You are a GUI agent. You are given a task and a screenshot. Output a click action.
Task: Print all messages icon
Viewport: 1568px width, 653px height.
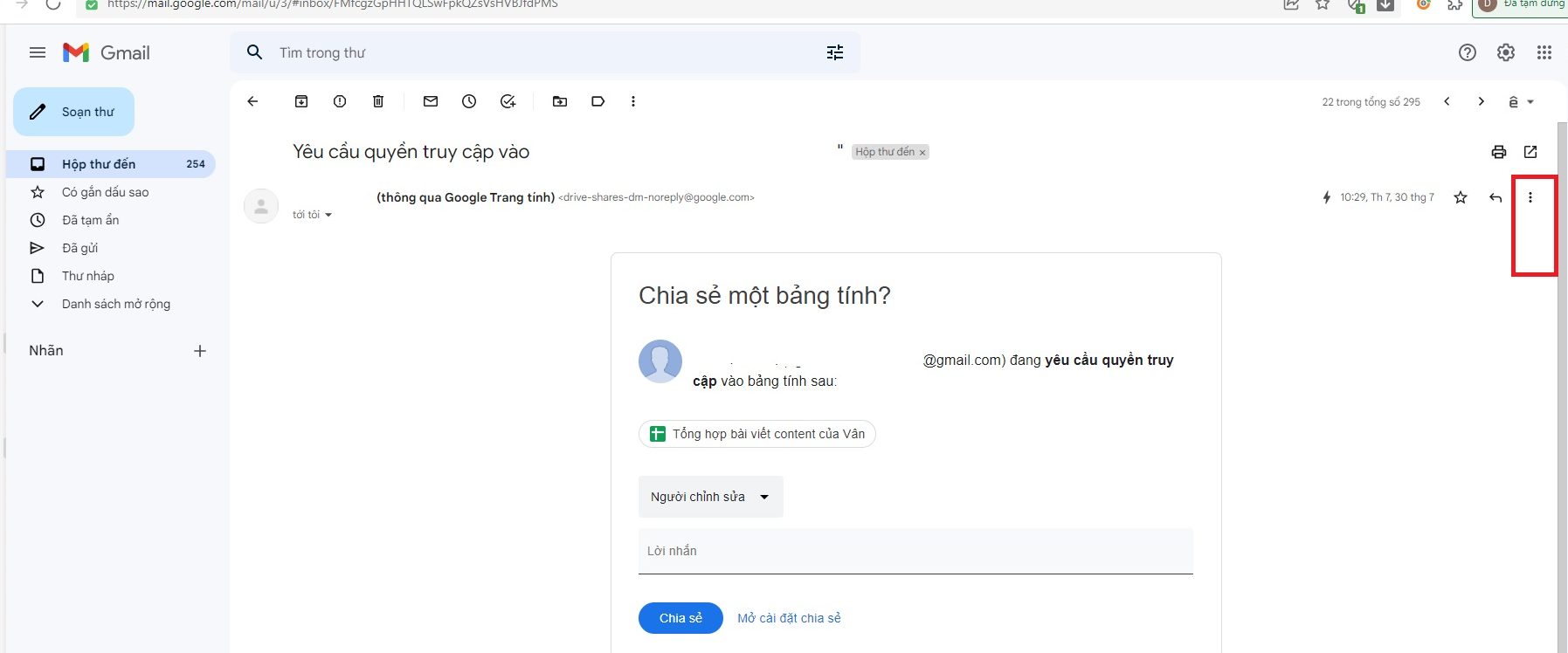coord(1499,152)
